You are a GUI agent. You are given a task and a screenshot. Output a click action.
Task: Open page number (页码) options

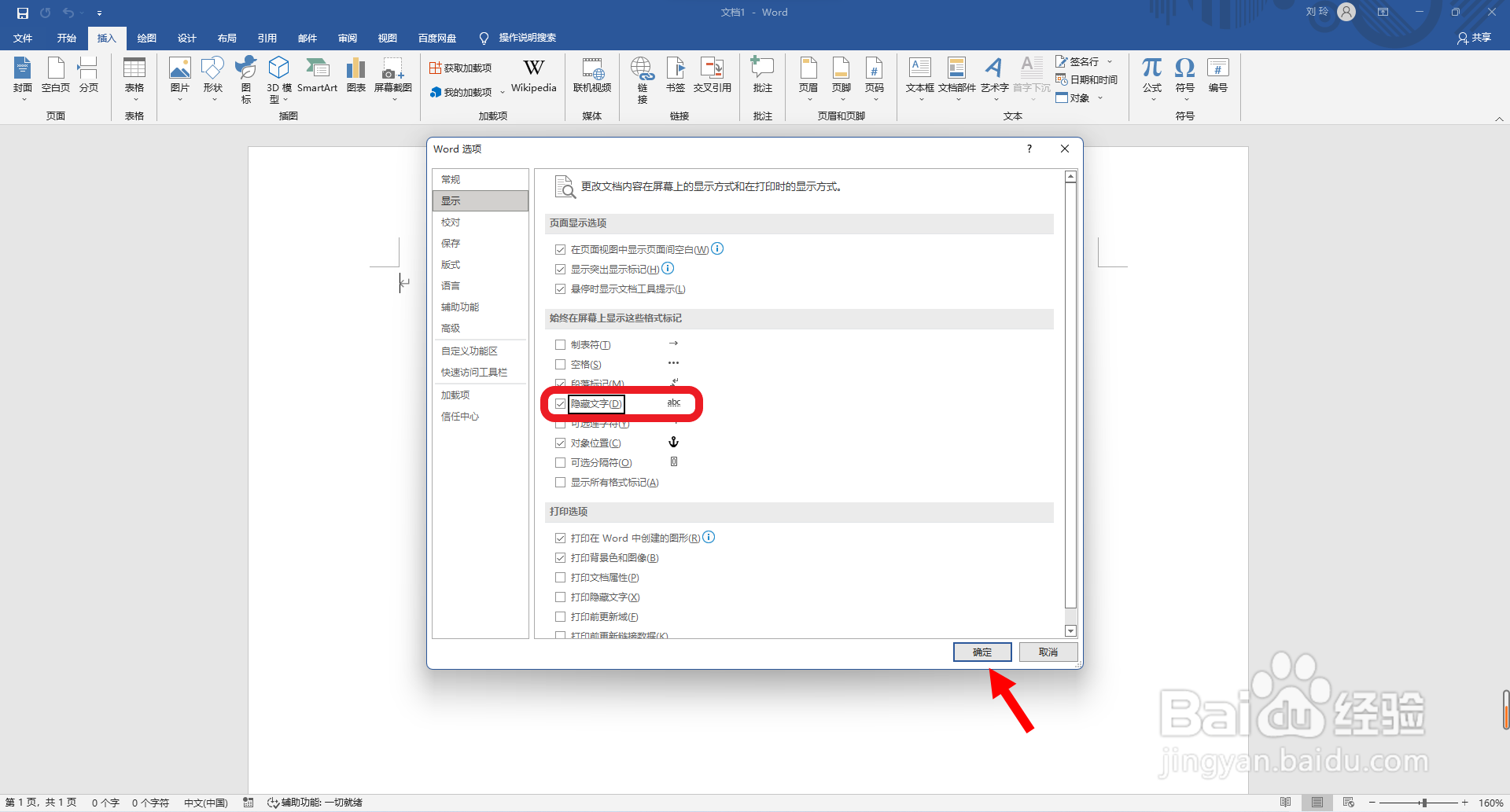(875, 79)
